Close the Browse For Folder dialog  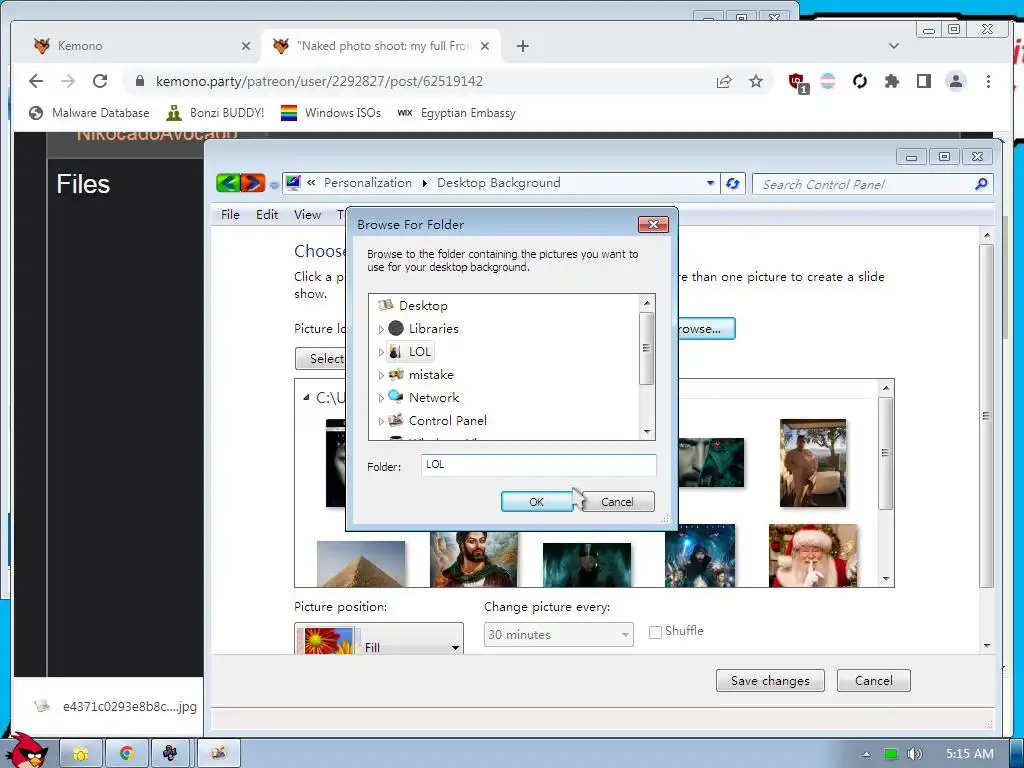coord(653,225)
